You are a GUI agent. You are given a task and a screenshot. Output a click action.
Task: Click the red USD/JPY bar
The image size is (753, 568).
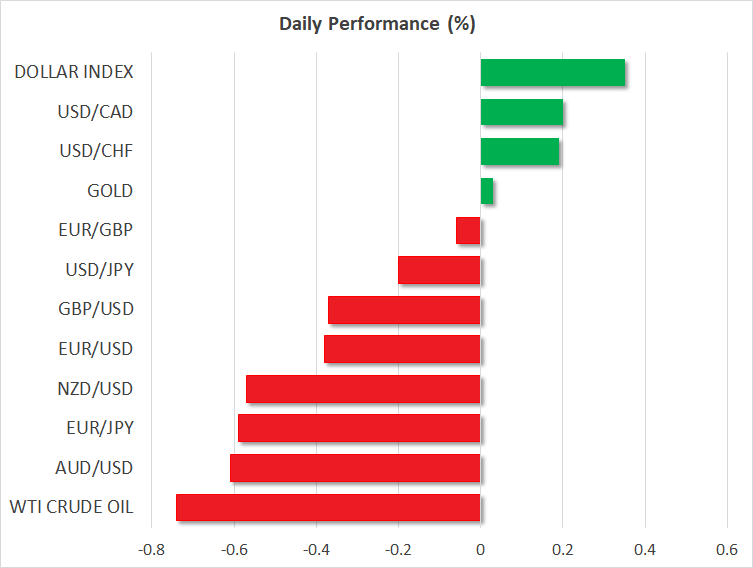pos(439,270)
